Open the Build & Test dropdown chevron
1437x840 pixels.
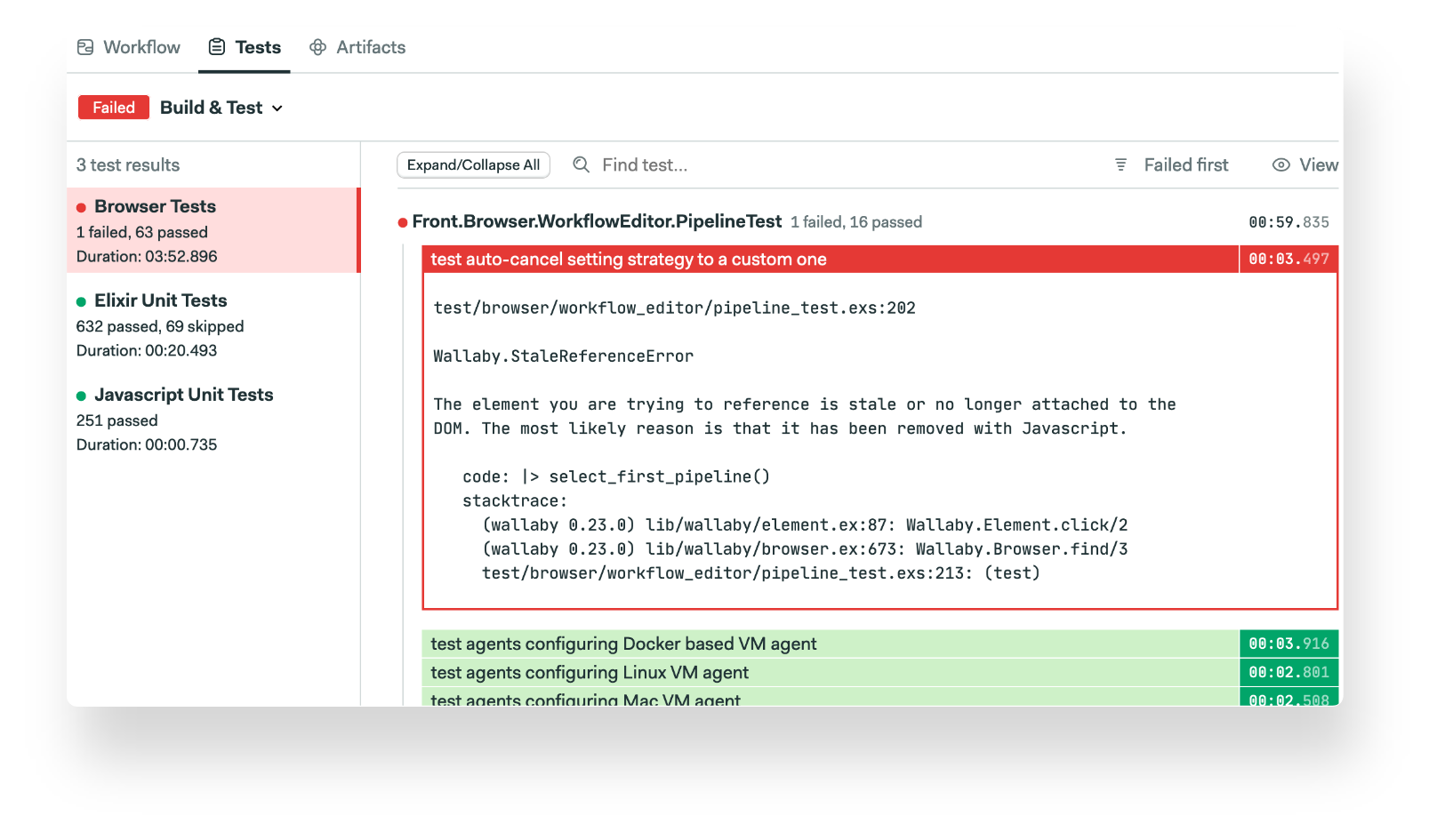(x=277, y=108)
